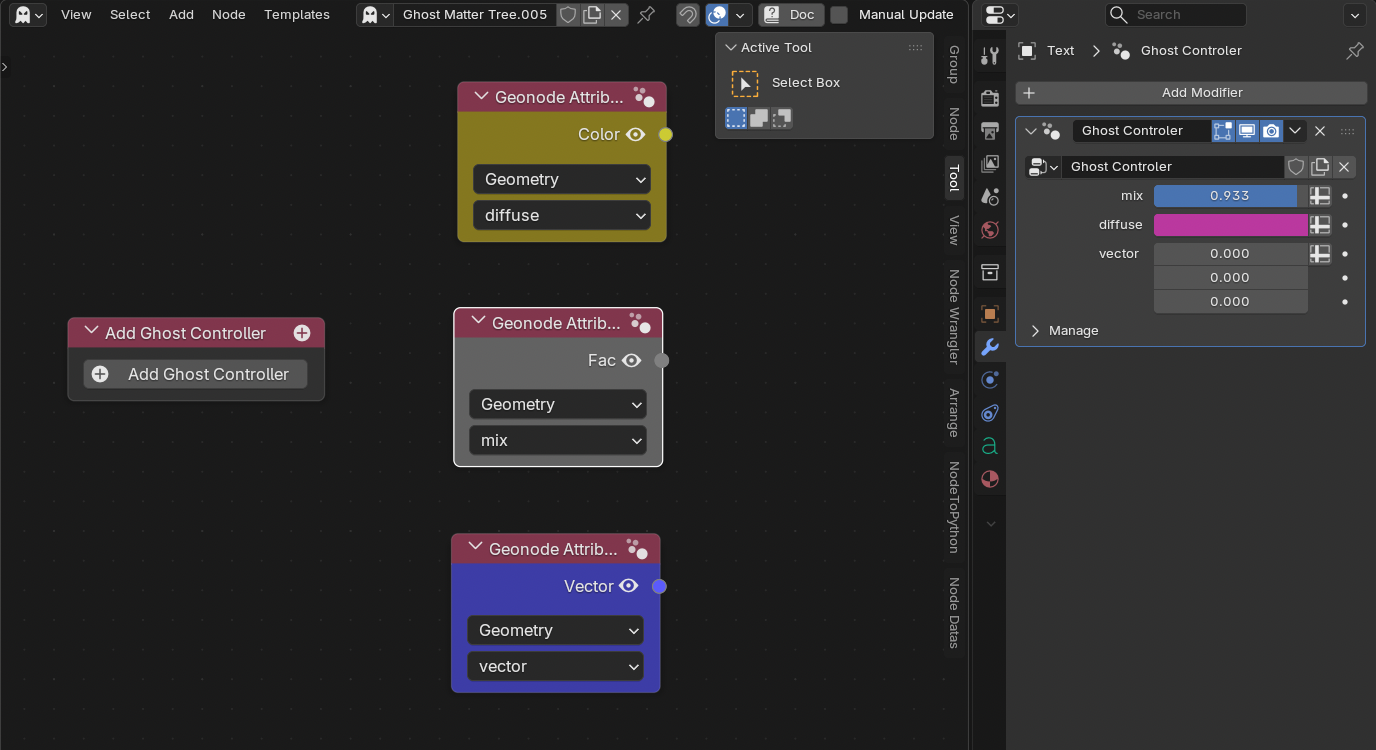
Task: Click the Select Box tool icon
Action: [x=745, y=83]
